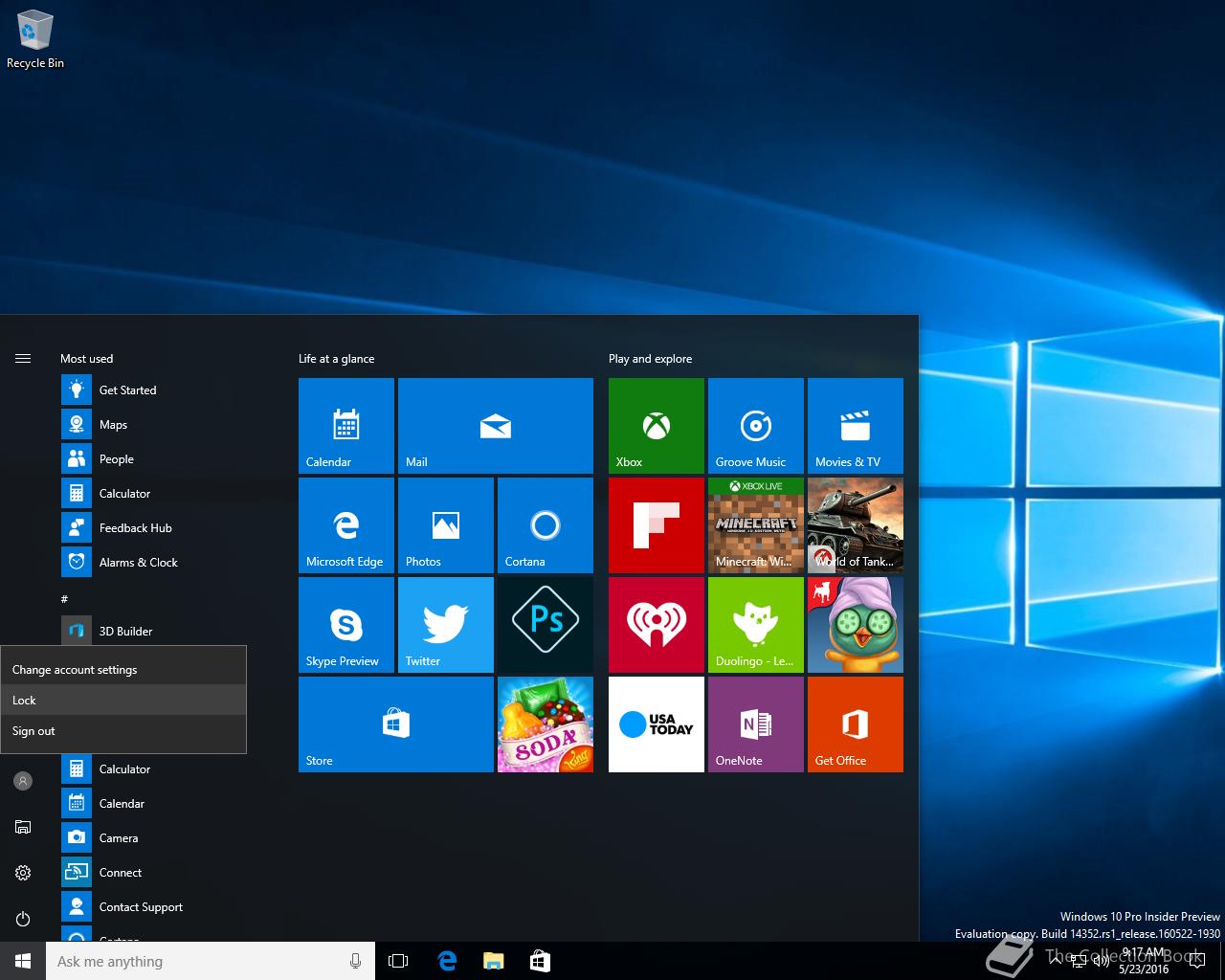Select Sign out from account menu

pos(123,731)
